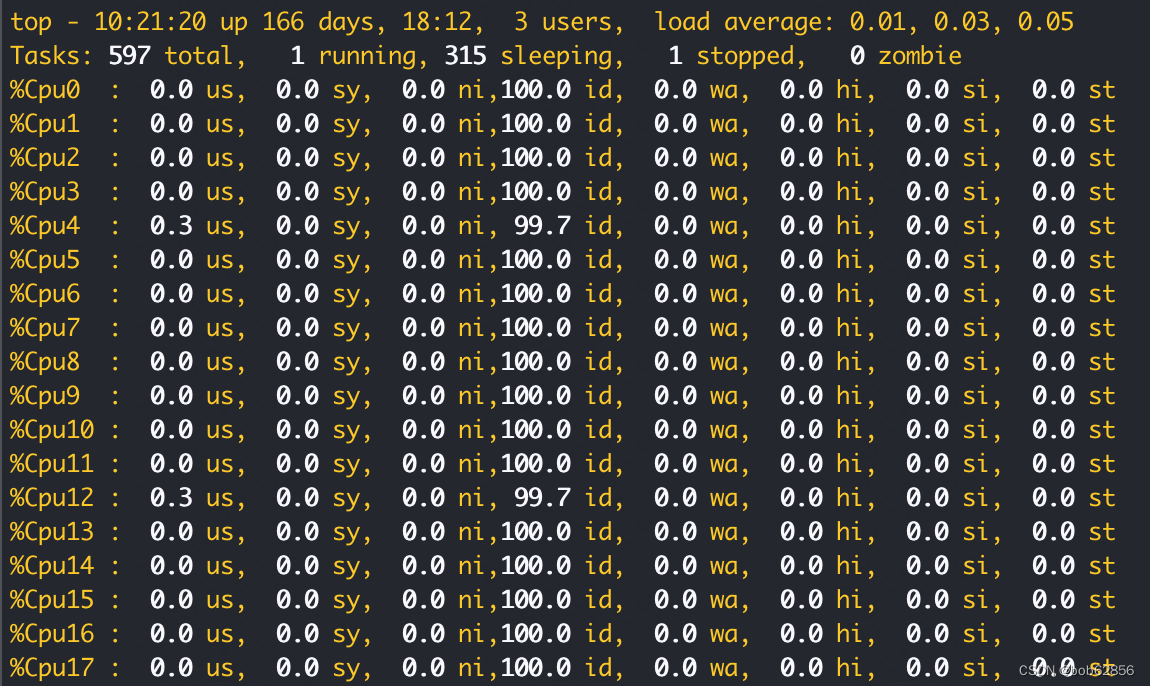This screenshot has width=1150, height=686.
Task: Click the load average value 0.05
Action: coord(1046,22)
